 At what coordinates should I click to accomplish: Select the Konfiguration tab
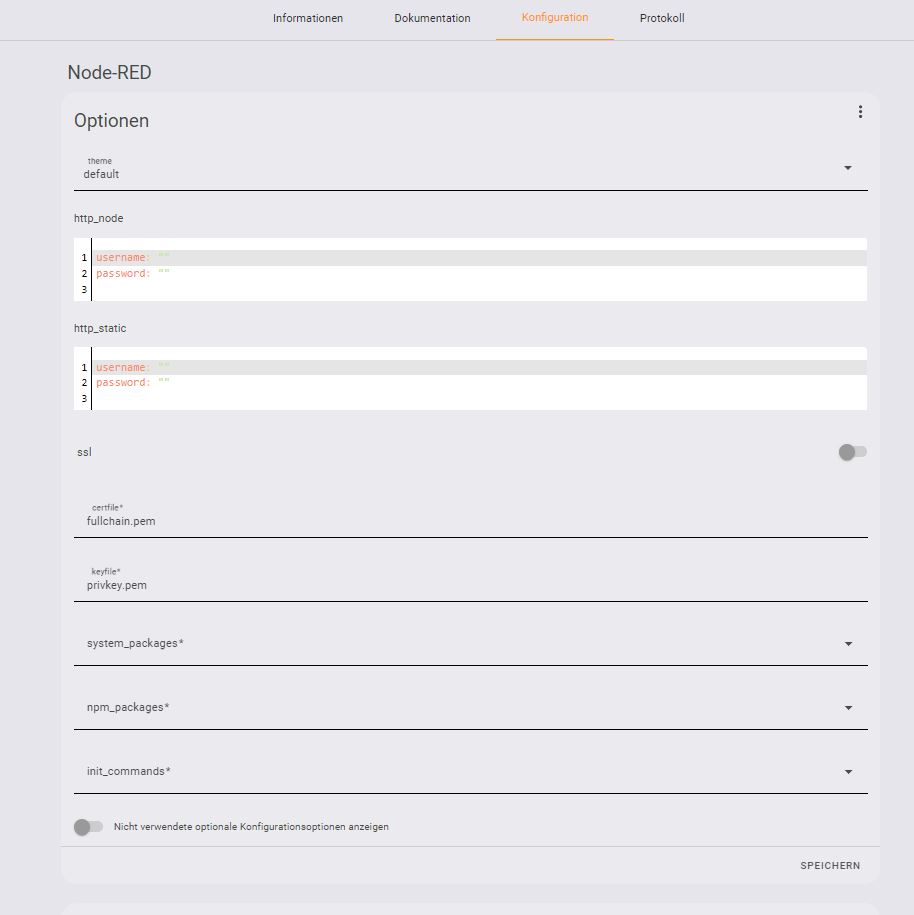(554, 18)
